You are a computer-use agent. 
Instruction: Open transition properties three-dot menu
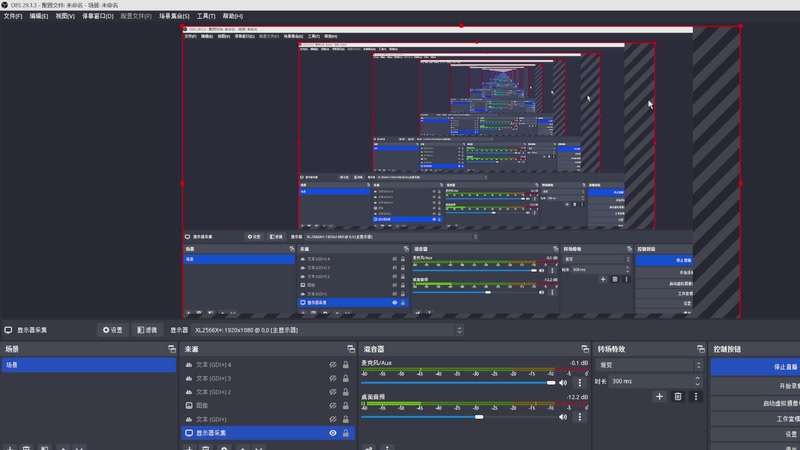pos(696,396)
